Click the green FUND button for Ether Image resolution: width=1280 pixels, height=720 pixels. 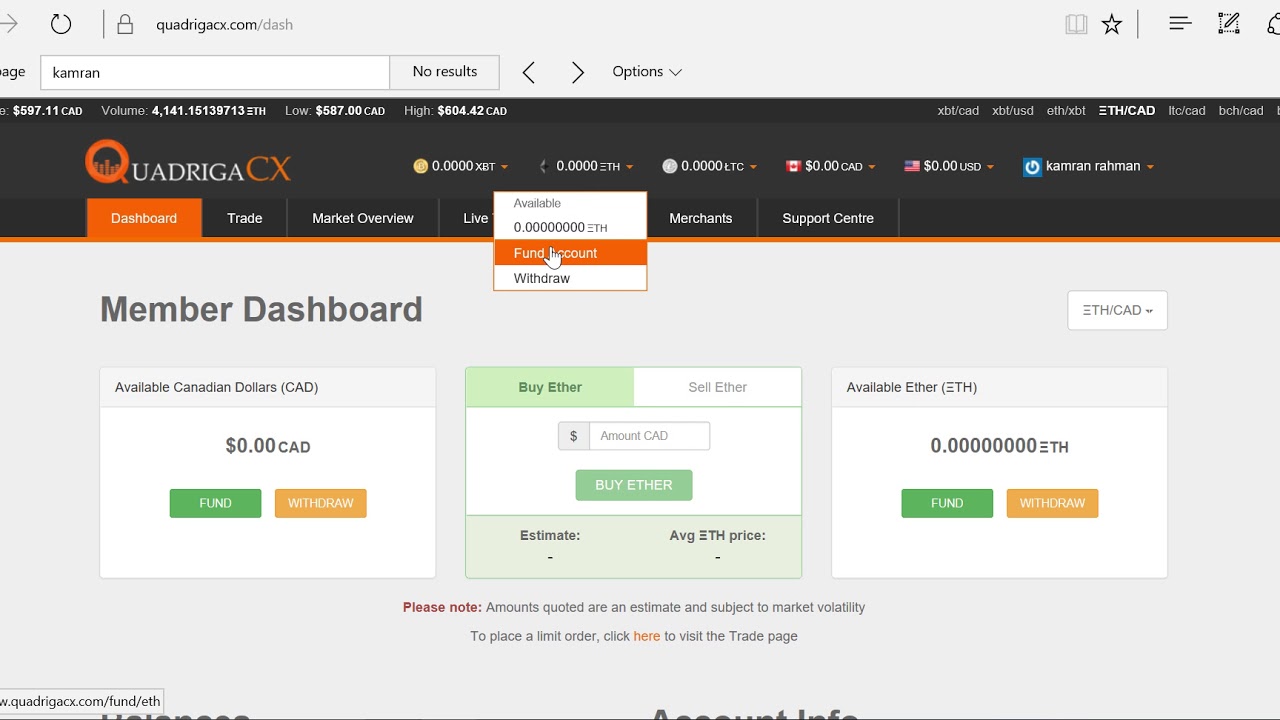pos(947,503)
